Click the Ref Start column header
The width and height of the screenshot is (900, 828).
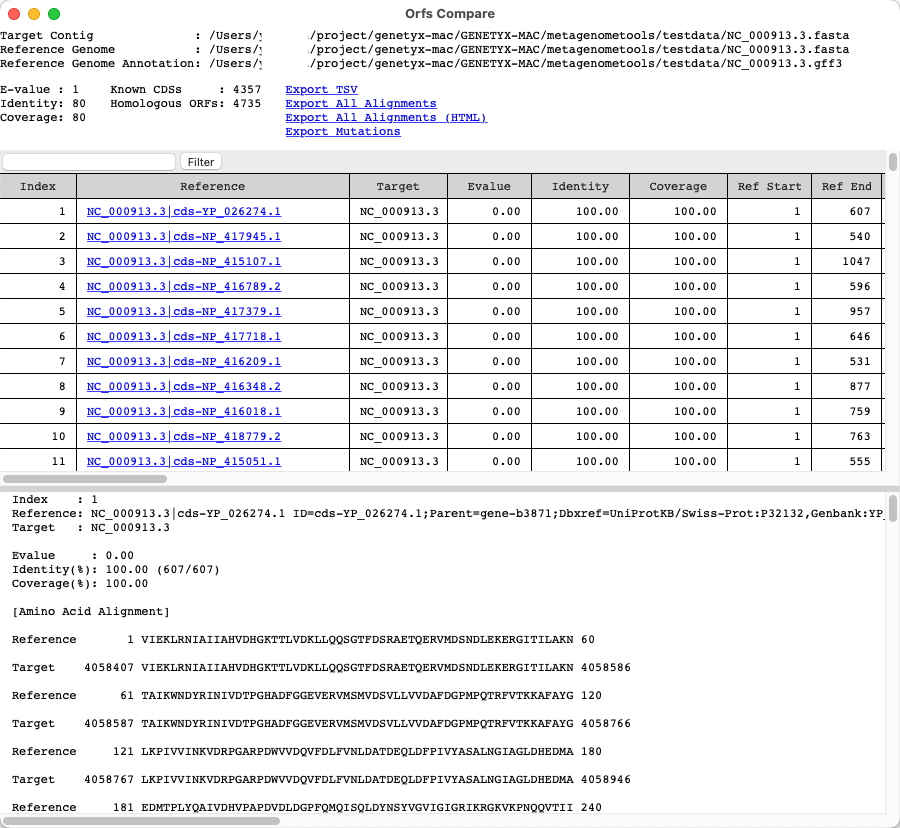coord(769,186)
